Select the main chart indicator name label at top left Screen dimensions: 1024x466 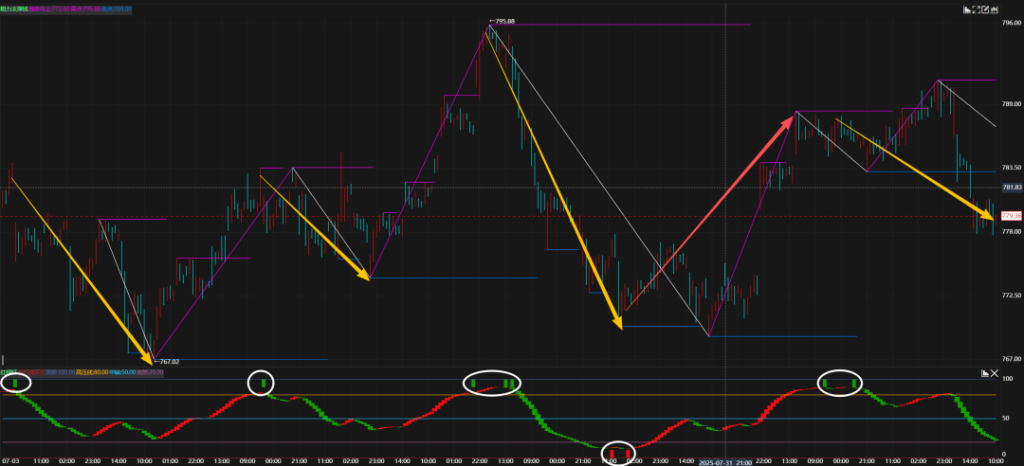(13, 8)
